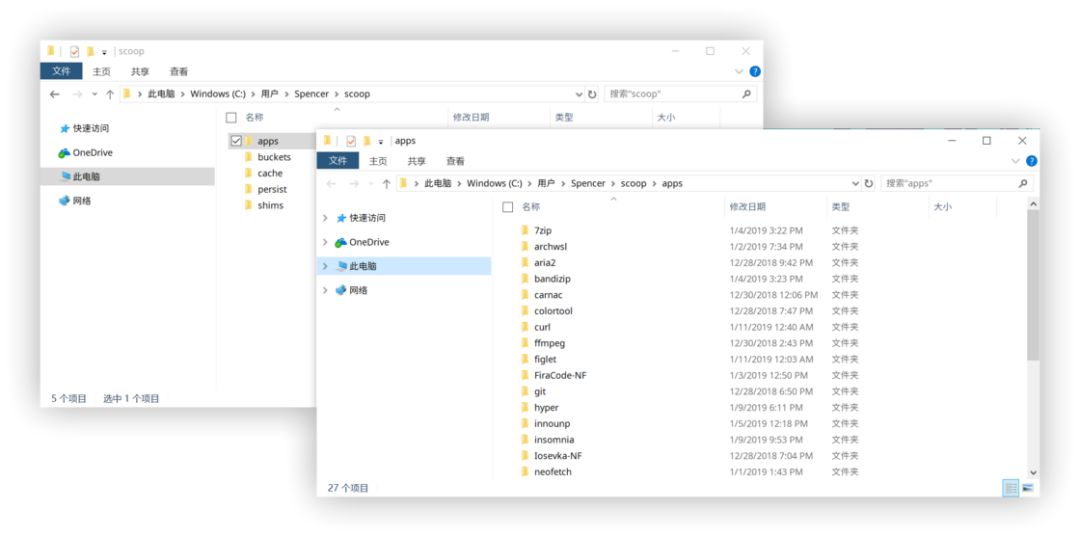
Task: Select the neofetch folder name
Action: click(x=552, y=472)
